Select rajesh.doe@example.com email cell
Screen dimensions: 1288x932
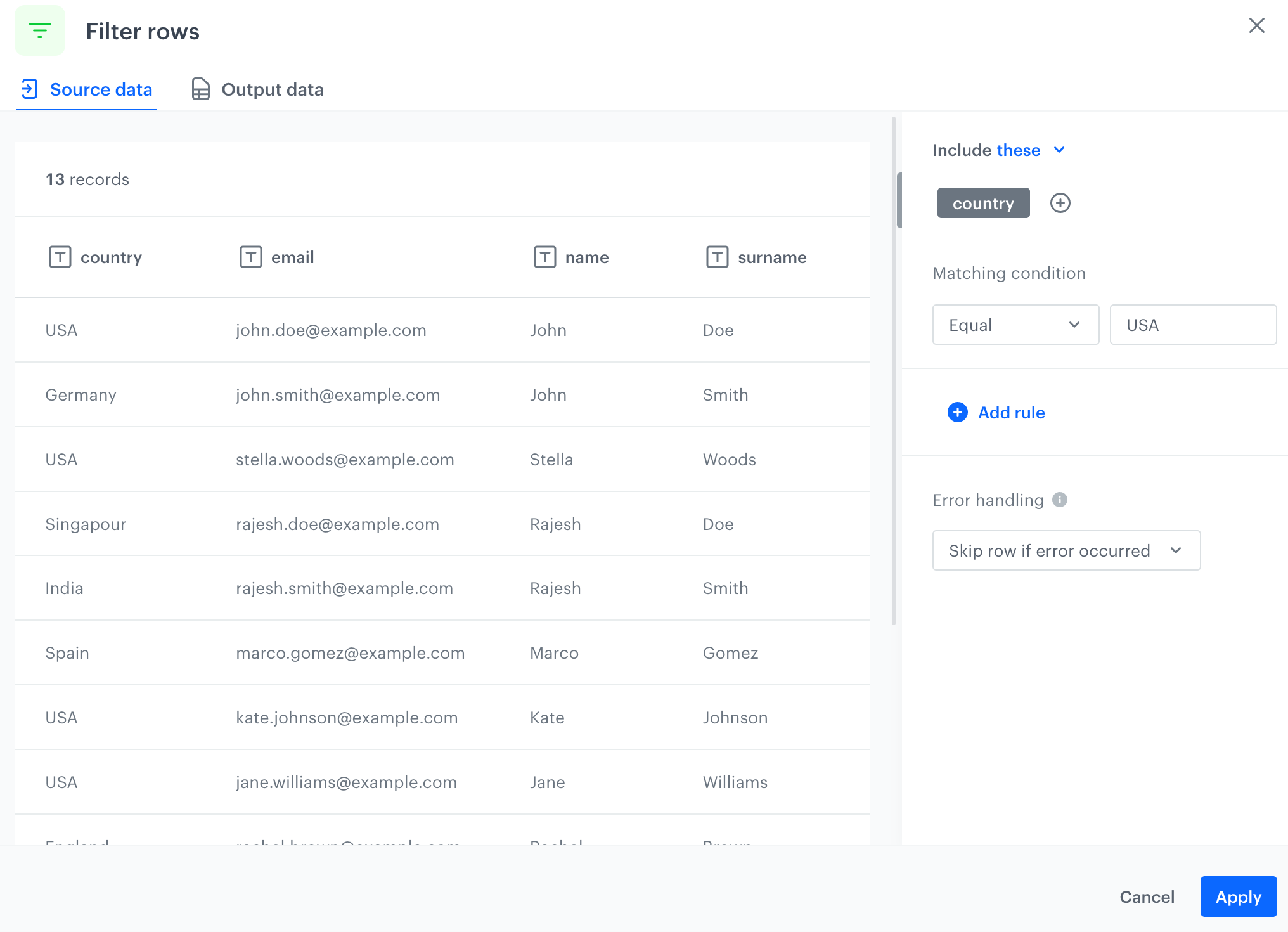click(x=337, y=524)
